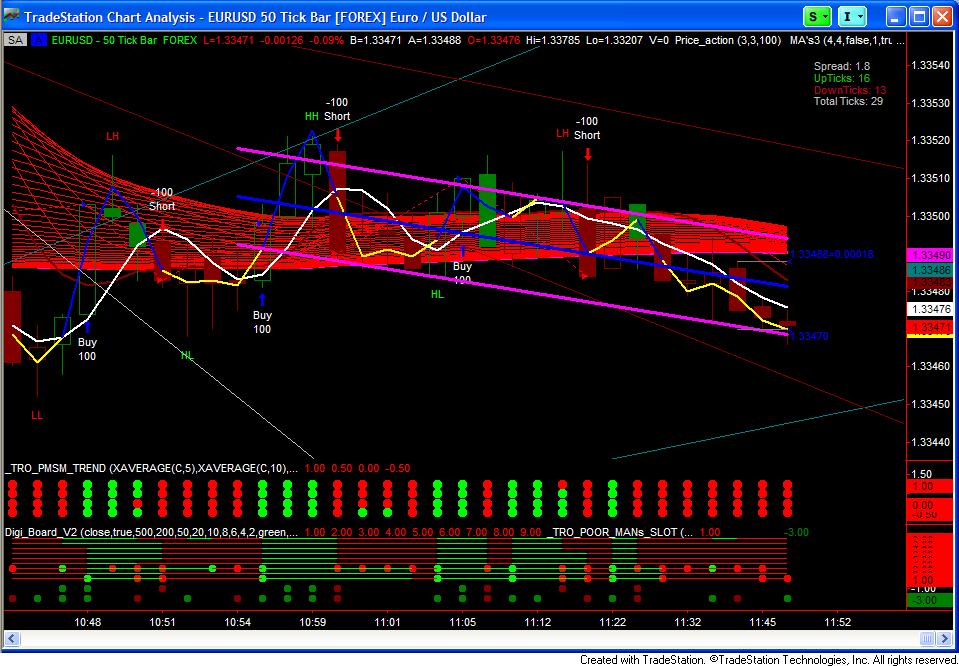Click the L=1.33471 last price value
This screenshot has height=666, width=959.
pos(227,40)
